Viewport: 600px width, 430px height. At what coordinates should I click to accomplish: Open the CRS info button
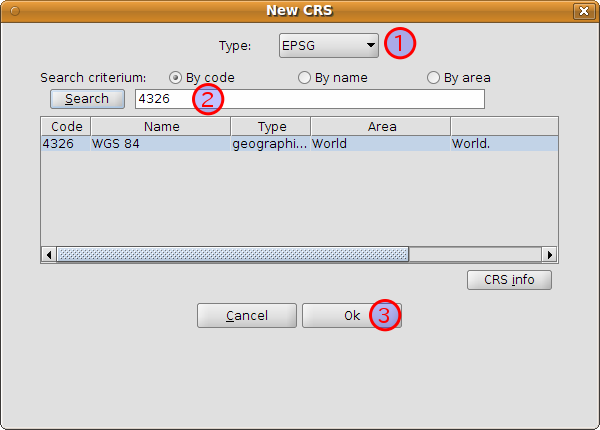click(509, 280)
